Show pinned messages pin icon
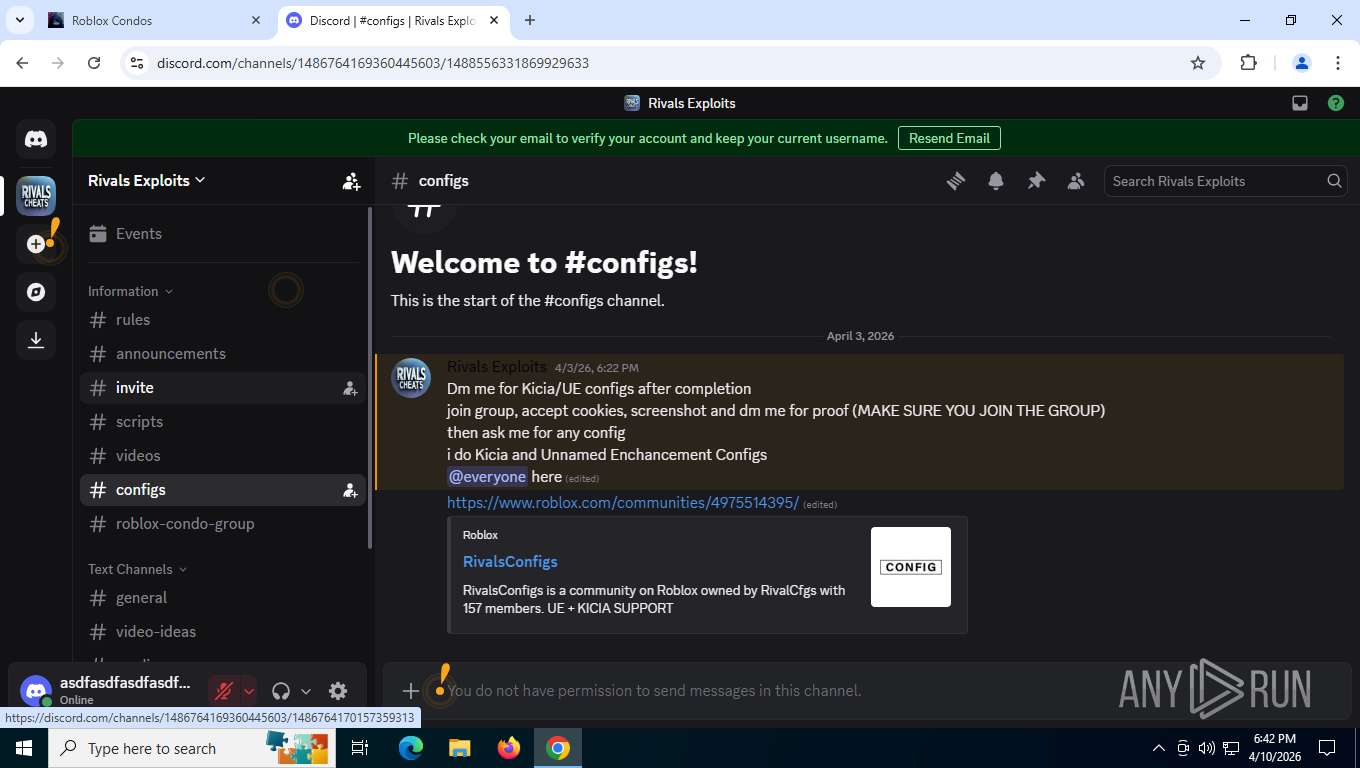 tap(1036, 181)
